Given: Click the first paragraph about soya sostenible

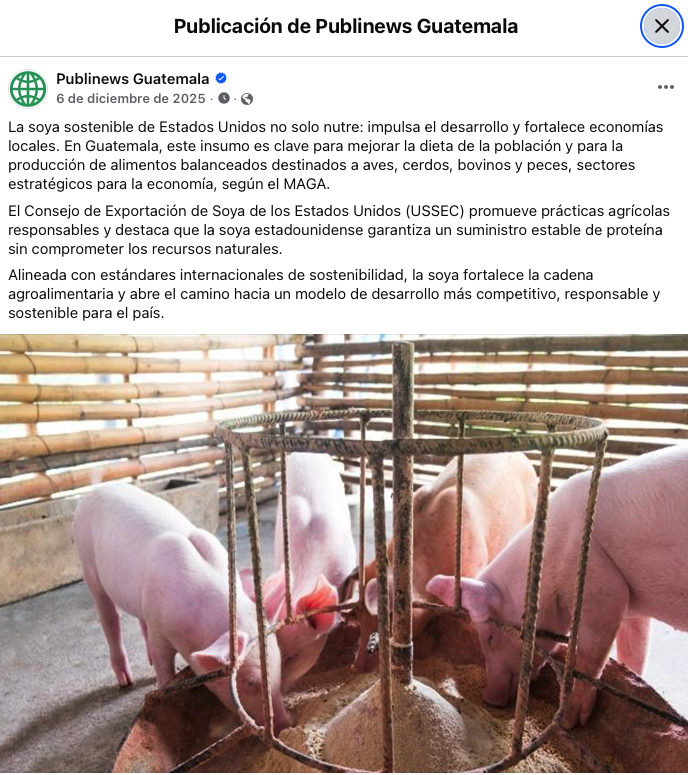Looking at the screenshot, I should [335, 155].
